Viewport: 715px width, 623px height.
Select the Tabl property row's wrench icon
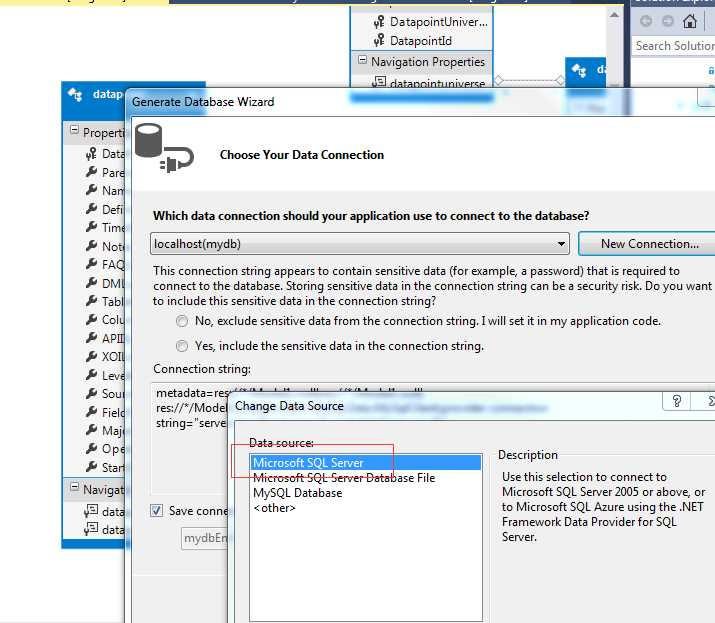91,301
